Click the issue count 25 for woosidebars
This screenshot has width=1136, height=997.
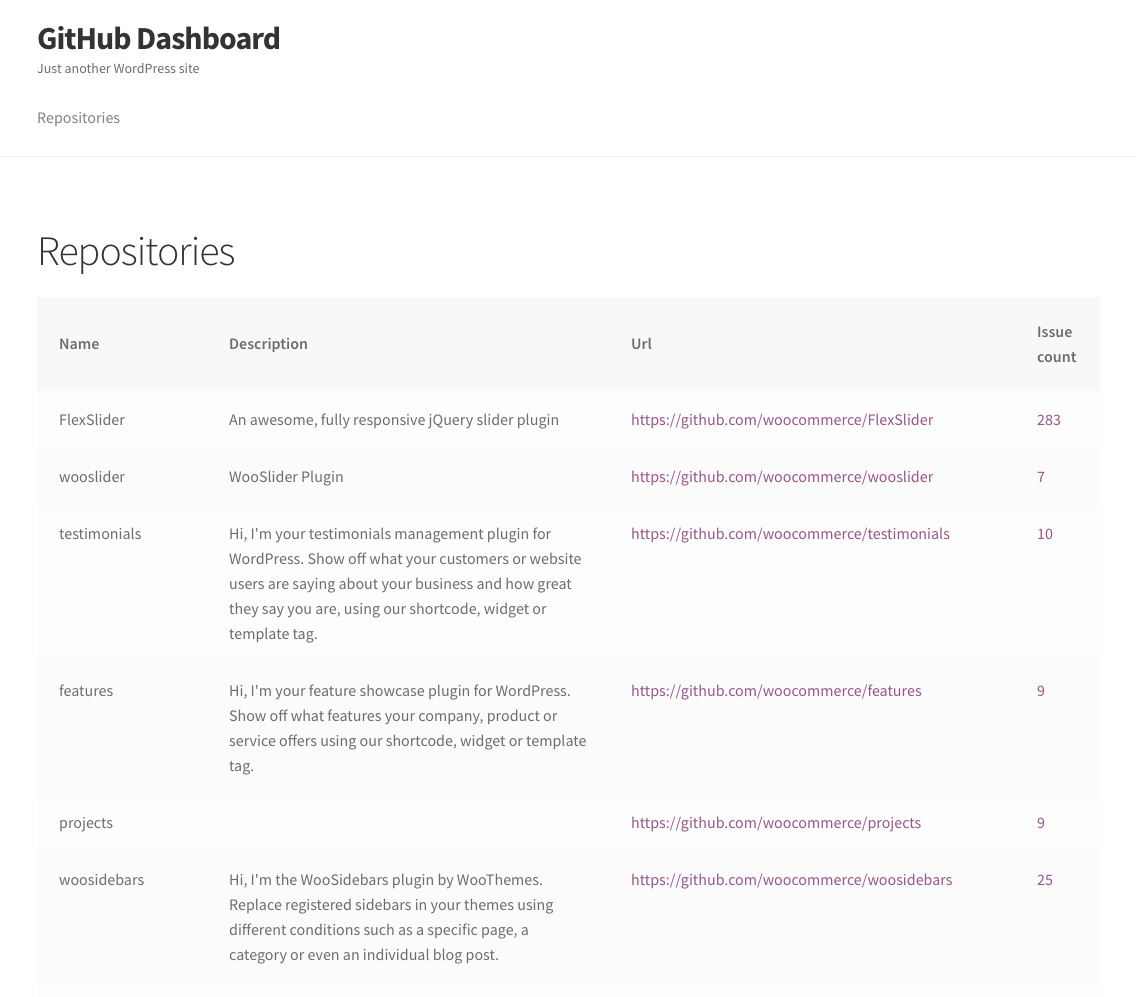tap(1044, 880)
